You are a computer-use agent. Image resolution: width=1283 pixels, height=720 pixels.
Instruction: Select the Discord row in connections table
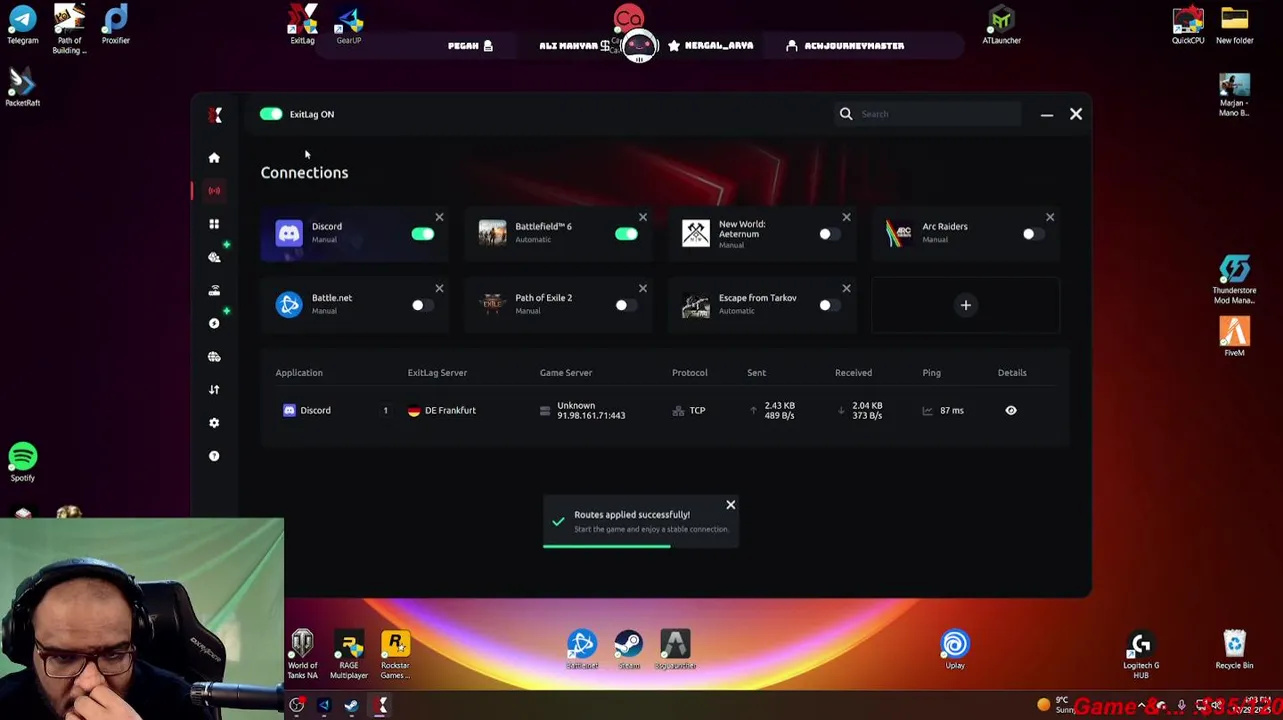coord(665,410)
